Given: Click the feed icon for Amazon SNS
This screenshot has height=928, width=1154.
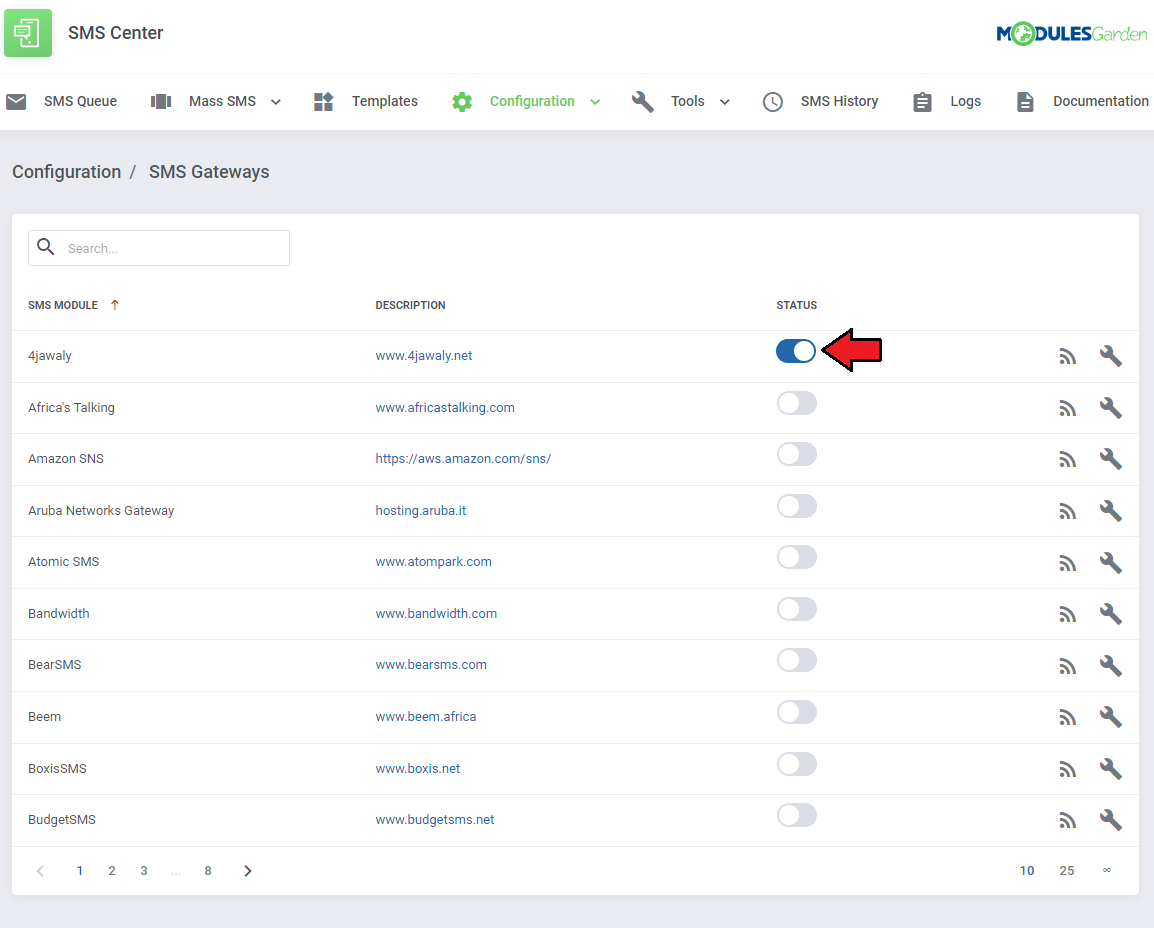Looking at the screenshot, I should (1068, 460).
